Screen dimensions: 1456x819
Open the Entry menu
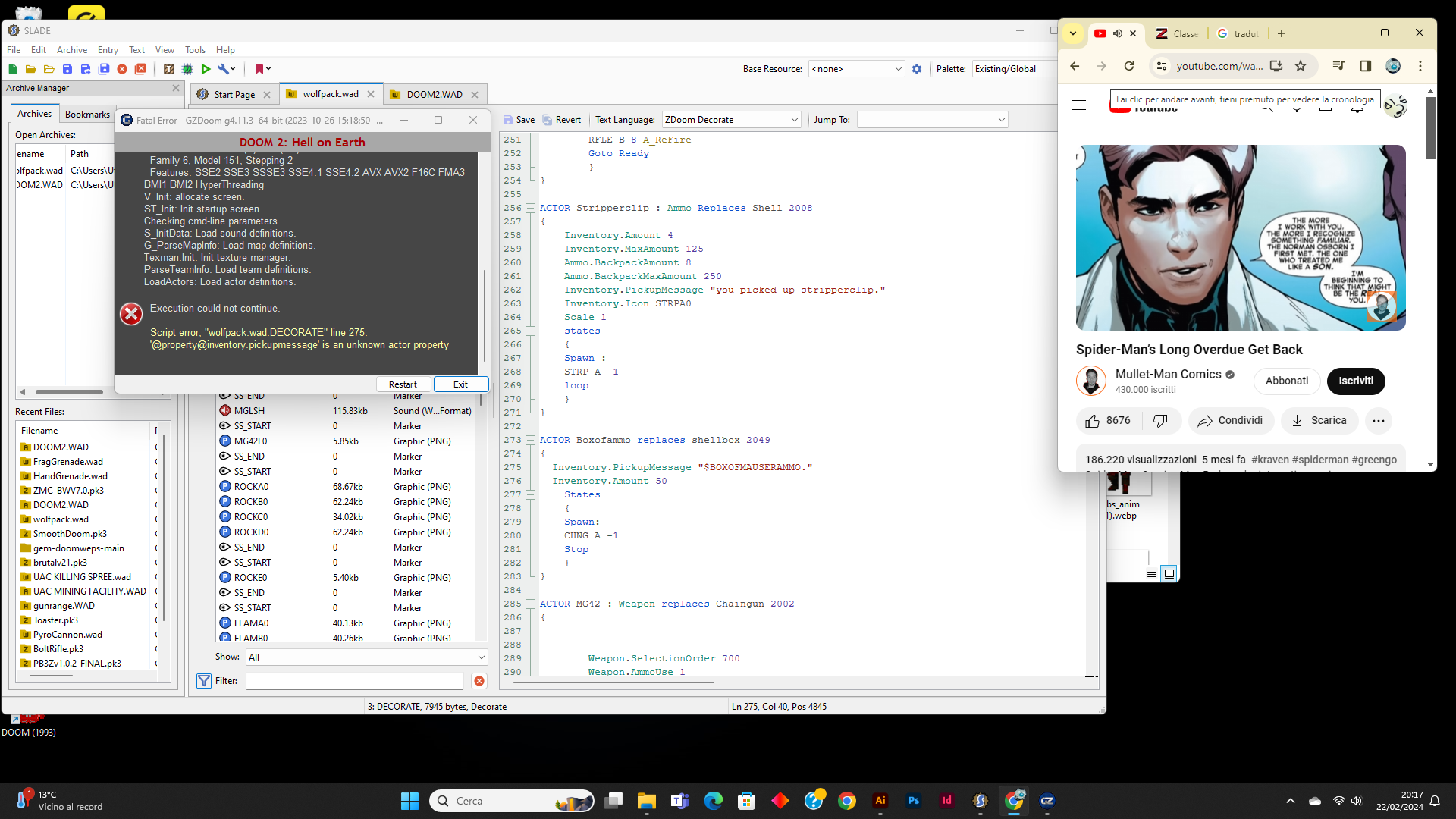point(108,50)
